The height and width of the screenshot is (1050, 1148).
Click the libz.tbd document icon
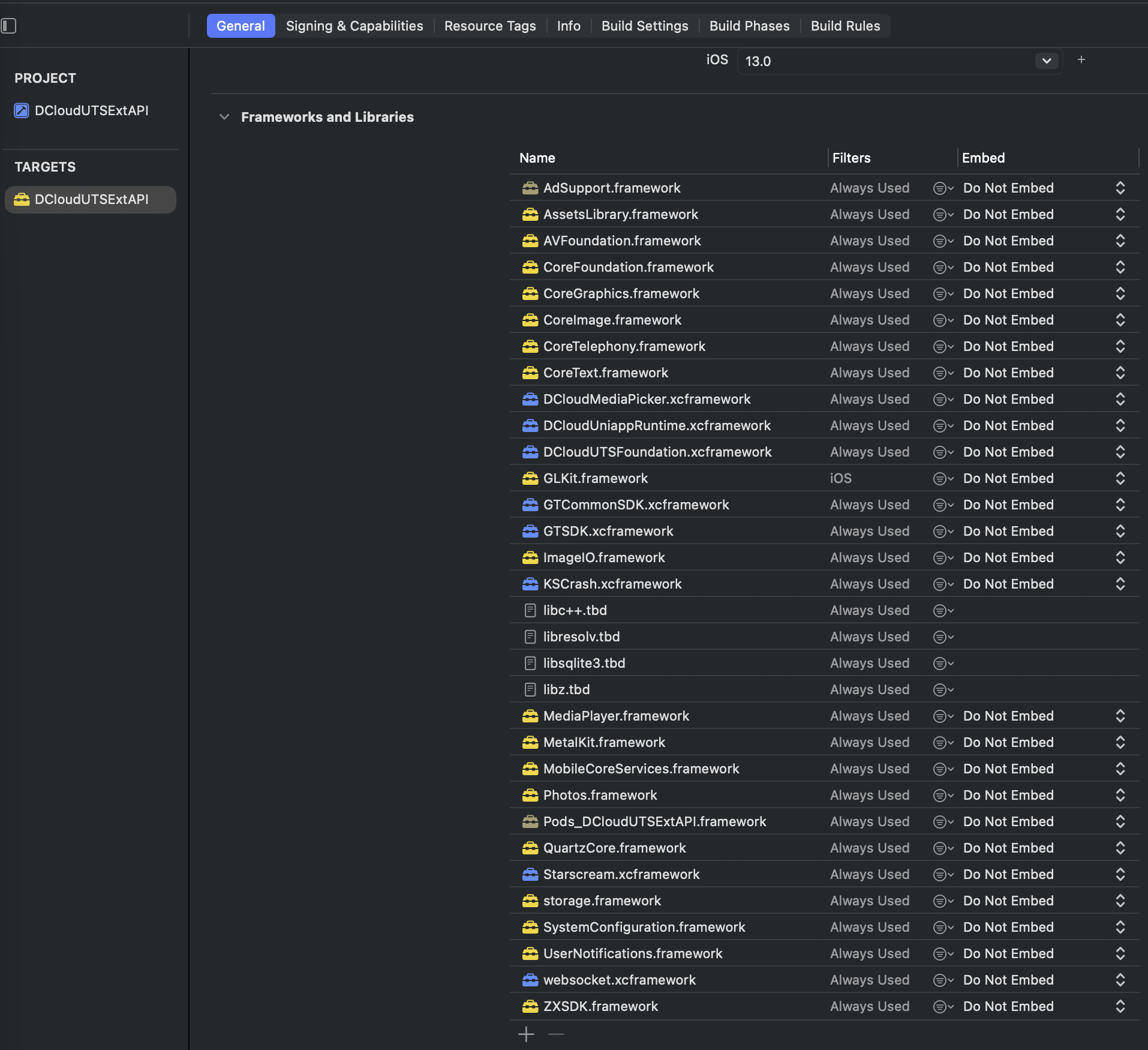click(530, 689)
